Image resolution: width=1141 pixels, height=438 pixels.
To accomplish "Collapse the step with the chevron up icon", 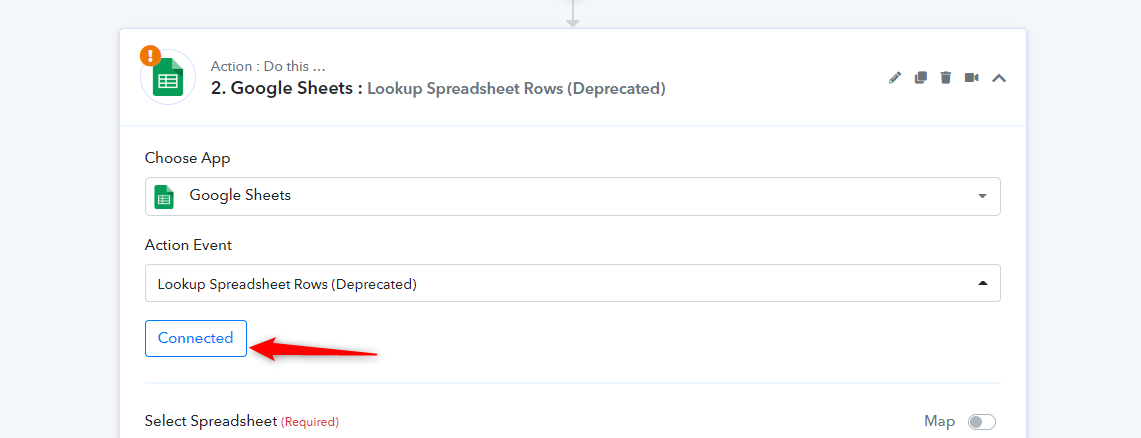I will point(999,78).
